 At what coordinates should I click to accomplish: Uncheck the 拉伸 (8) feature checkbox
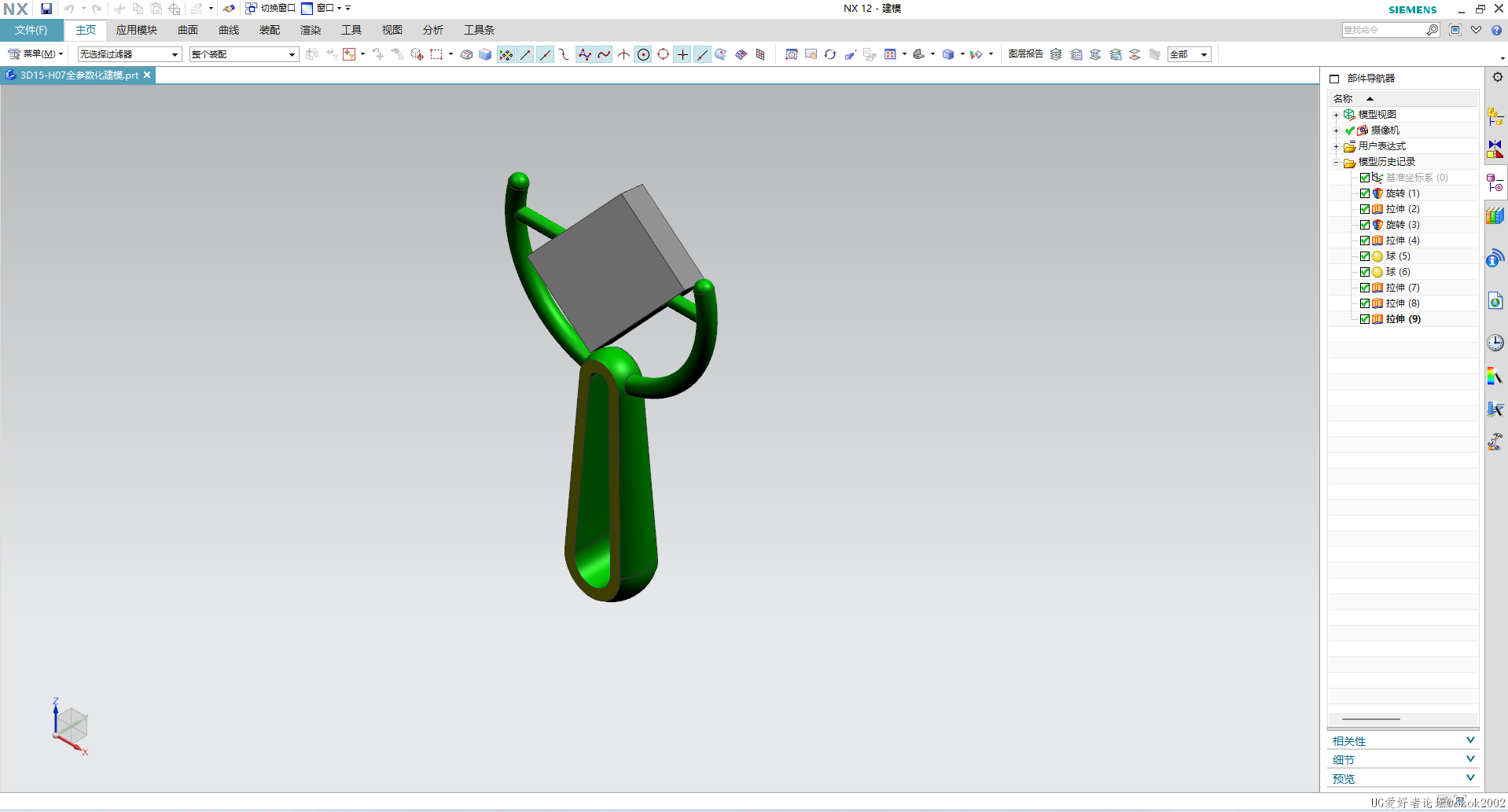[1365, 303]
